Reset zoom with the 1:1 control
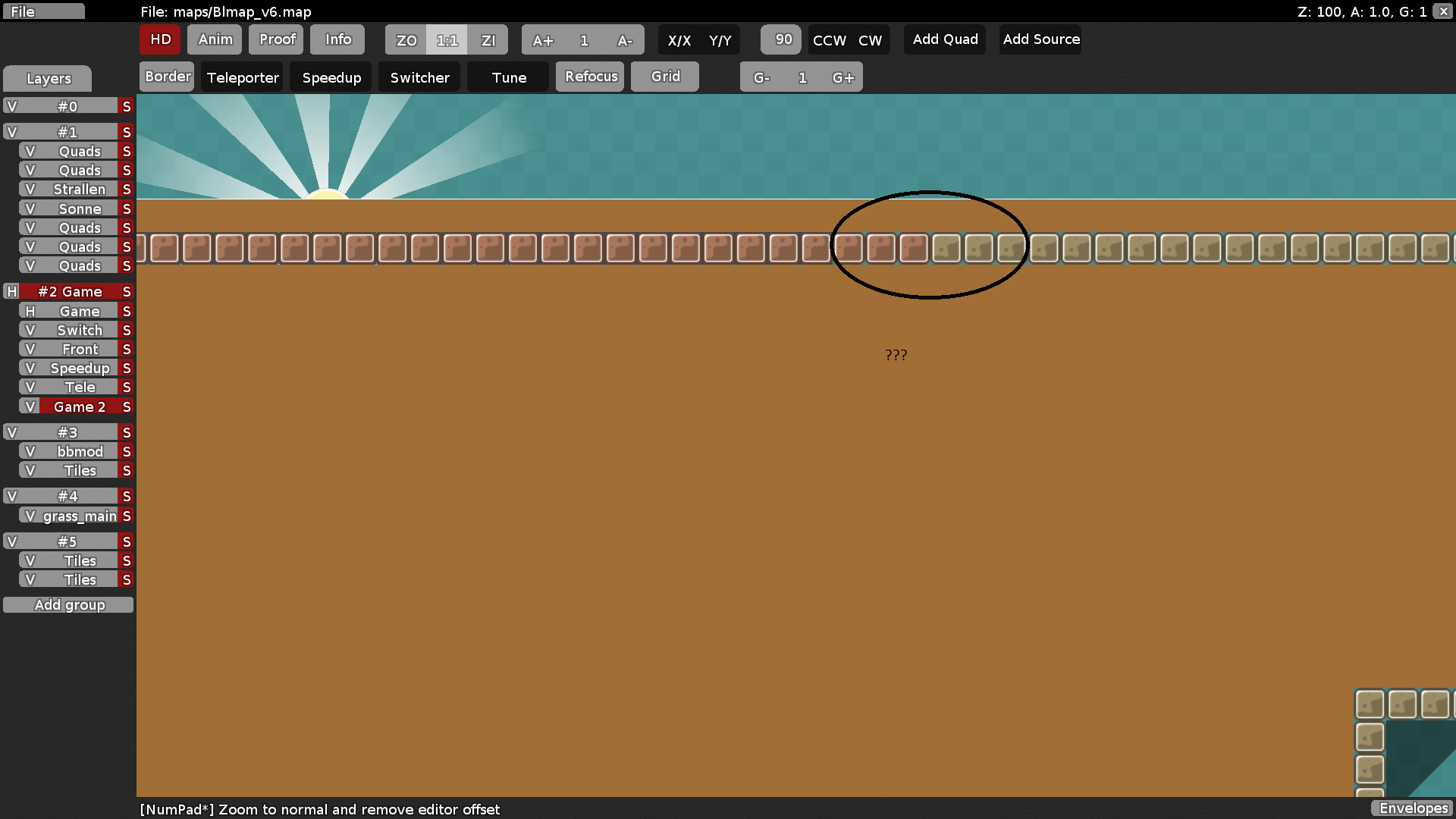This screenshot has width=1456, height=819. tap(447, 39)
